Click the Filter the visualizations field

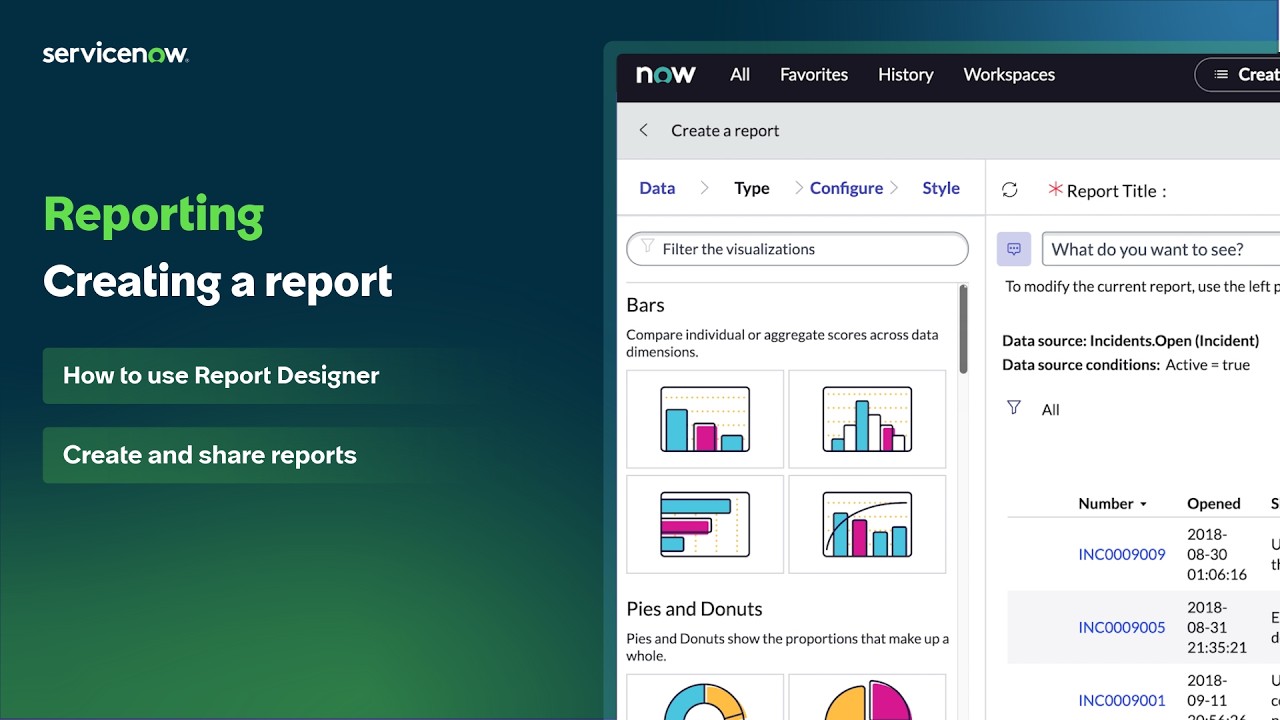[x=797, y=249]
